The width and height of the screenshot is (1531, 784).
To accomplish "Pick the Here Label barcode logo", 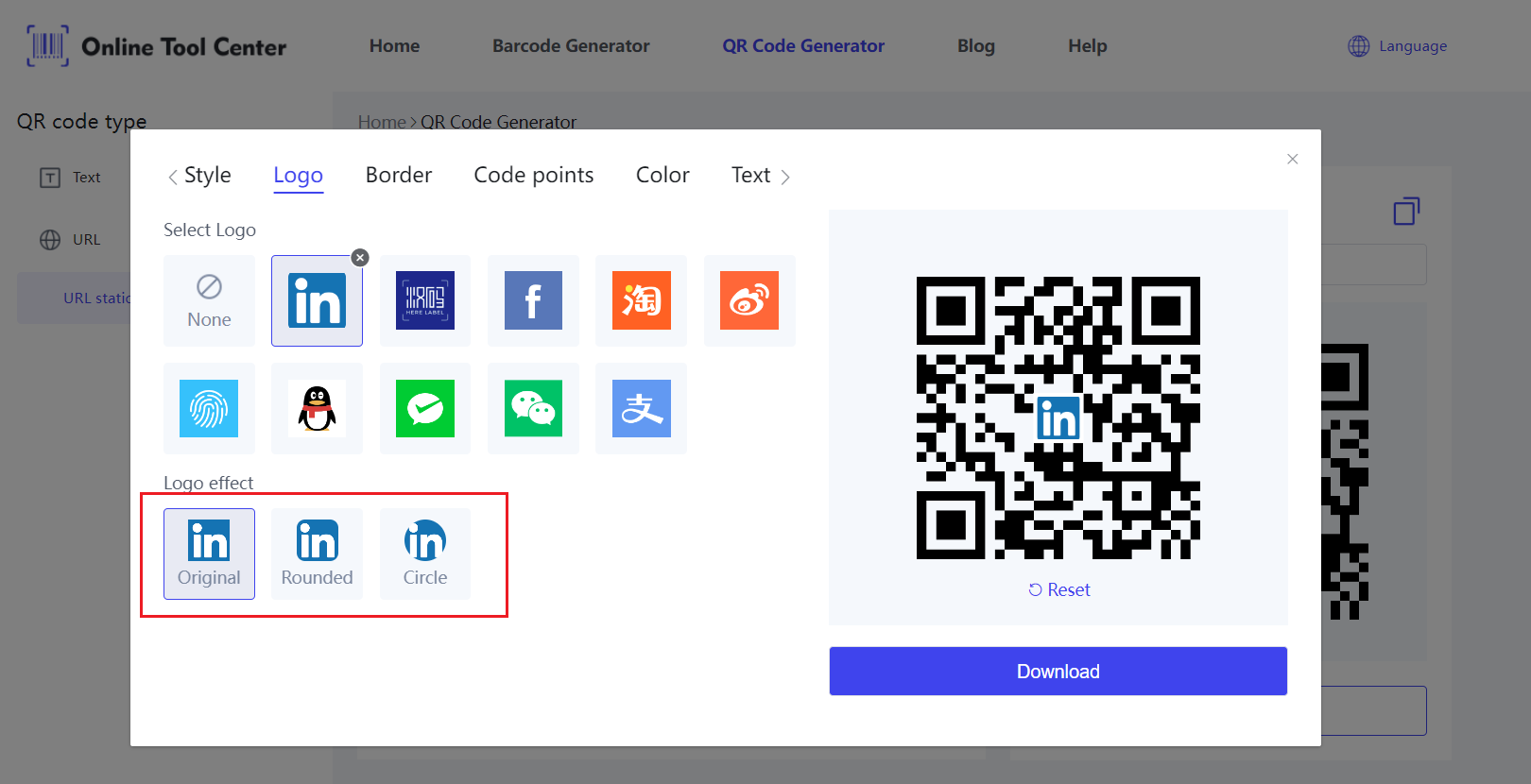I will coord(425,300).
